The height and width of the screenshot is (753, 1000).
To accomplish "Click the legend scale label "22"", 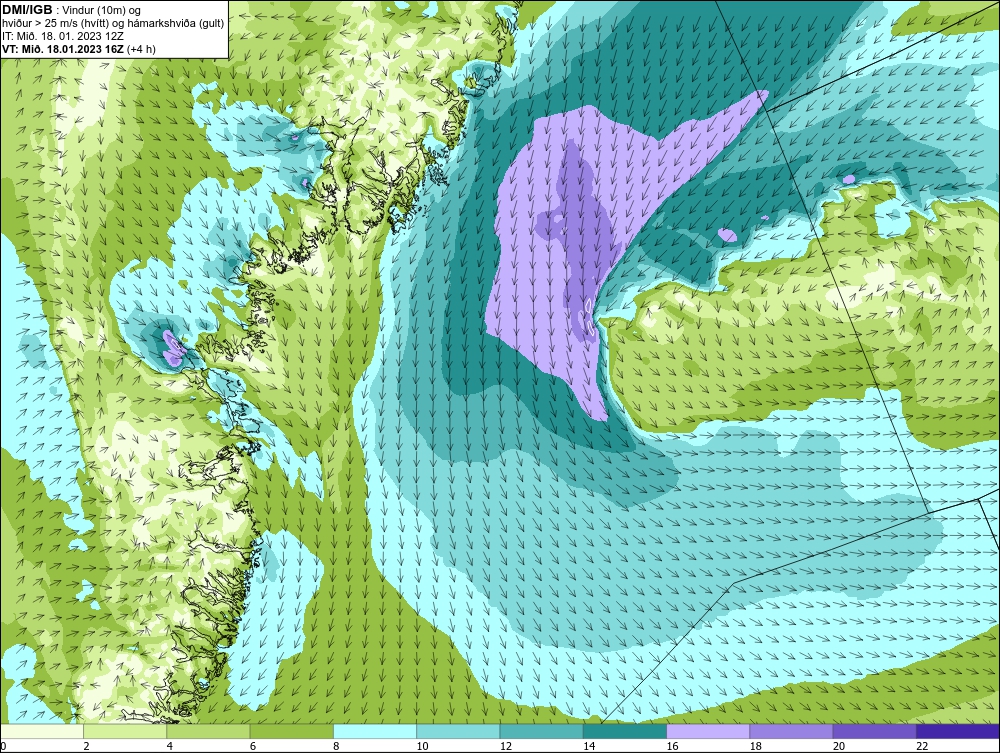I will 922,746.
